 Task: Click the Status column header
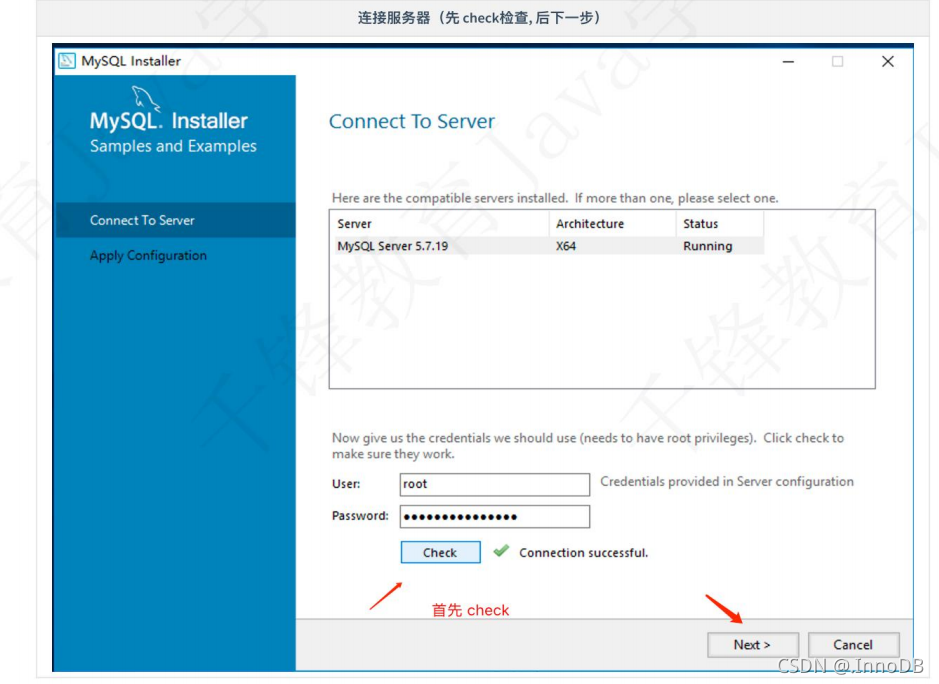click(x=720, y=223)
